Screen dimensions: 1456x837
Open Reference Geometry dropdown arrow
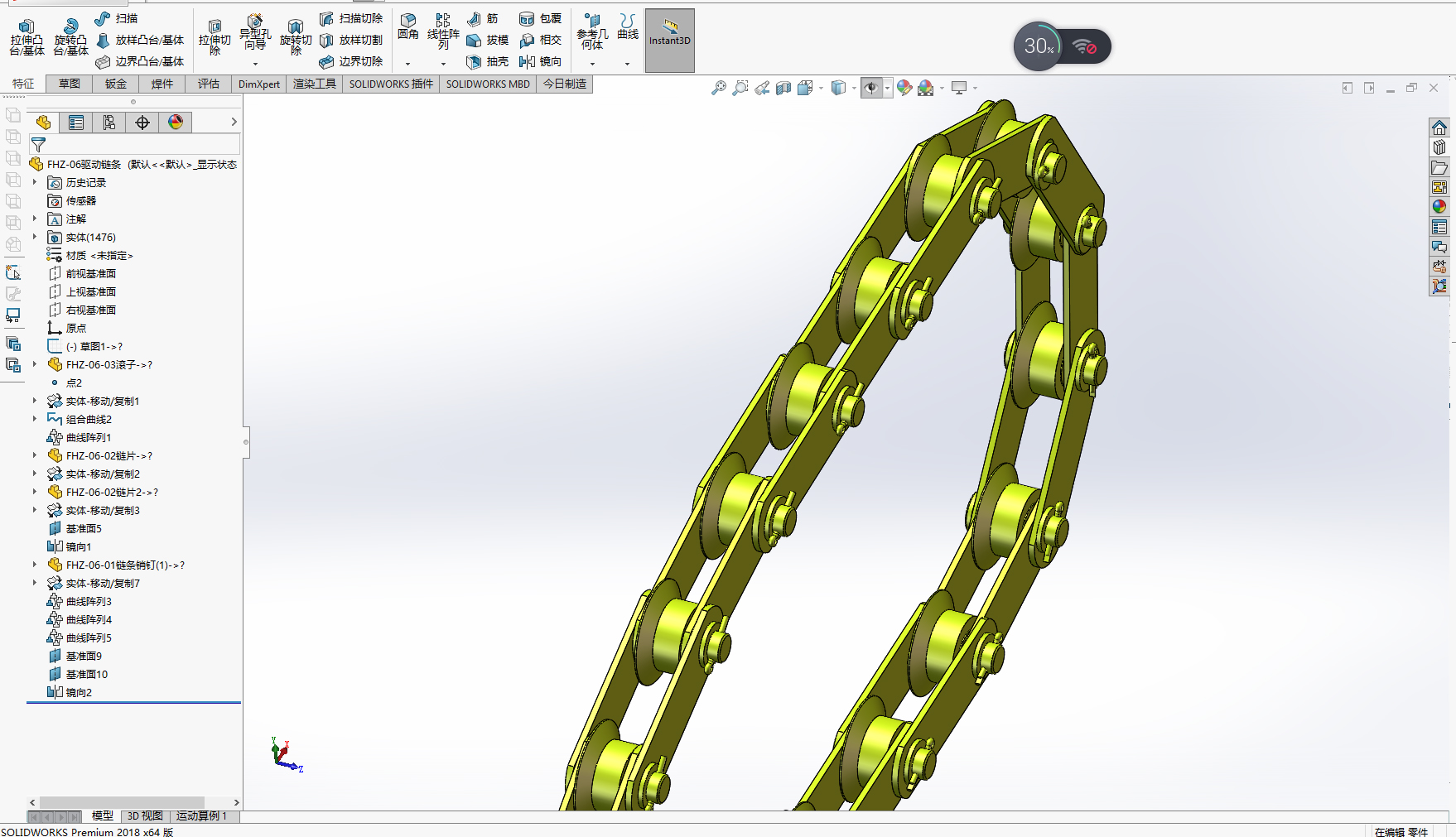click(592, 64)
